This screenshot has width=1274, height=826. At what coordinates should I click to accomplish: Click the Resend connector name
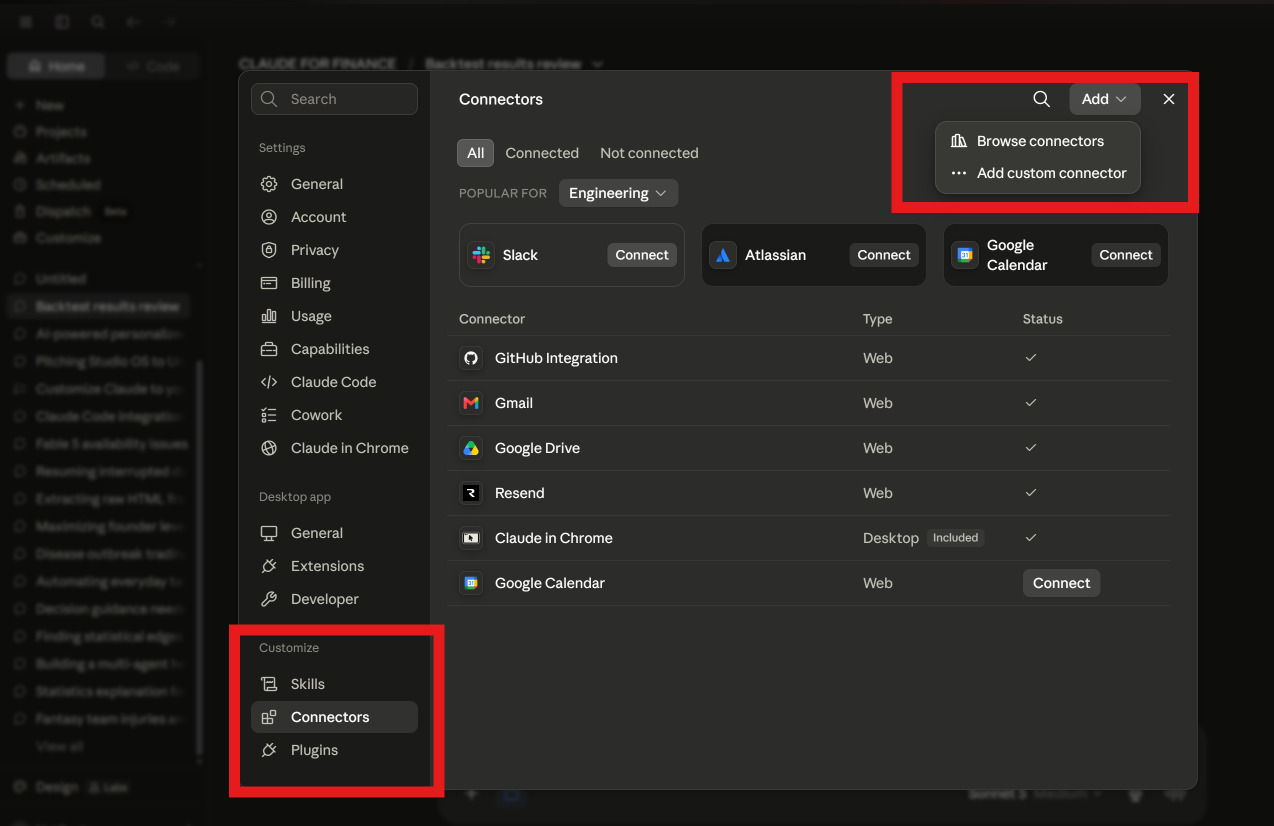tap(520, 493)
